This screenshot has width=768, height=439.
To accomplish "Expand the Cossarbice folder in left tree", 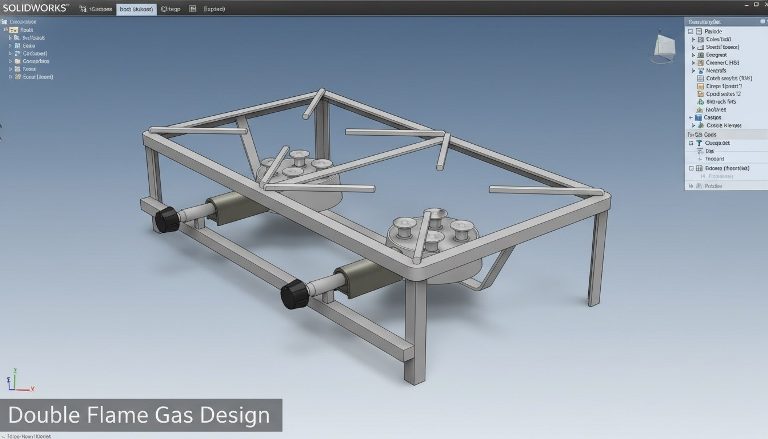I will tap(11, 60).
